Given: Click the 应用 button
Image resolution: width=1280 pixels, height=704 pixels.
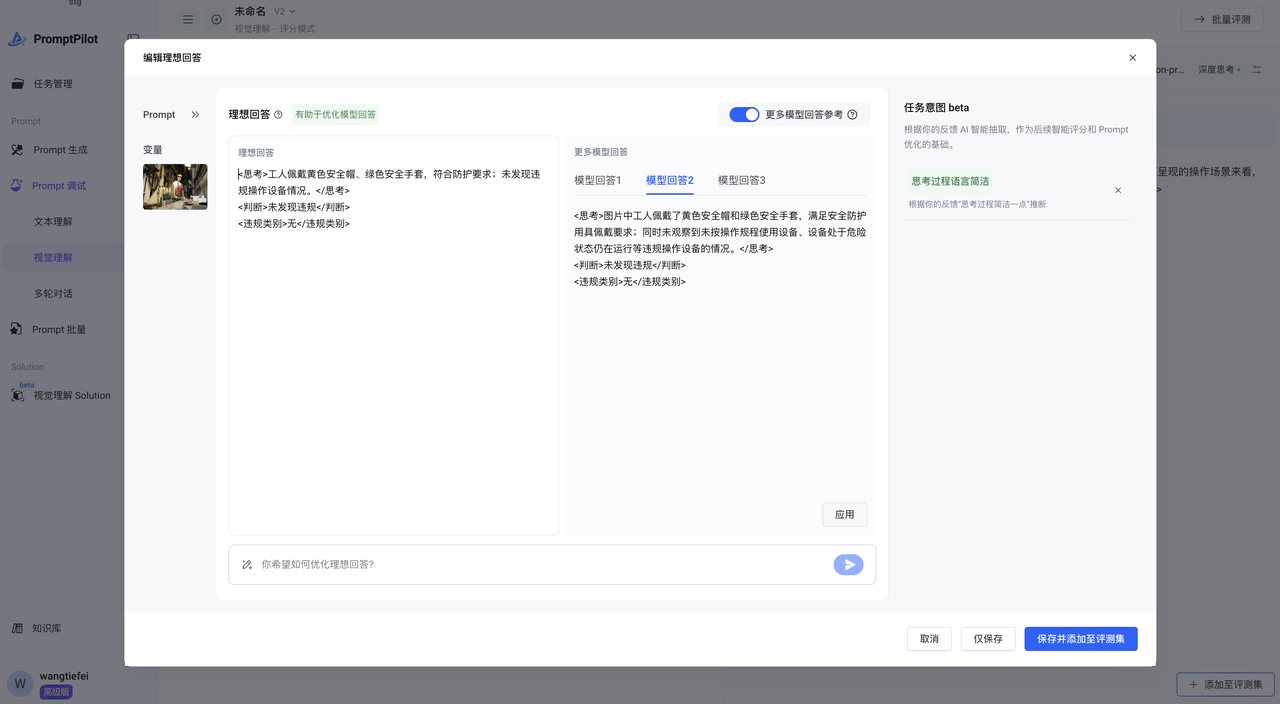Looking at the screenshot, I should [x=845, y=514].
